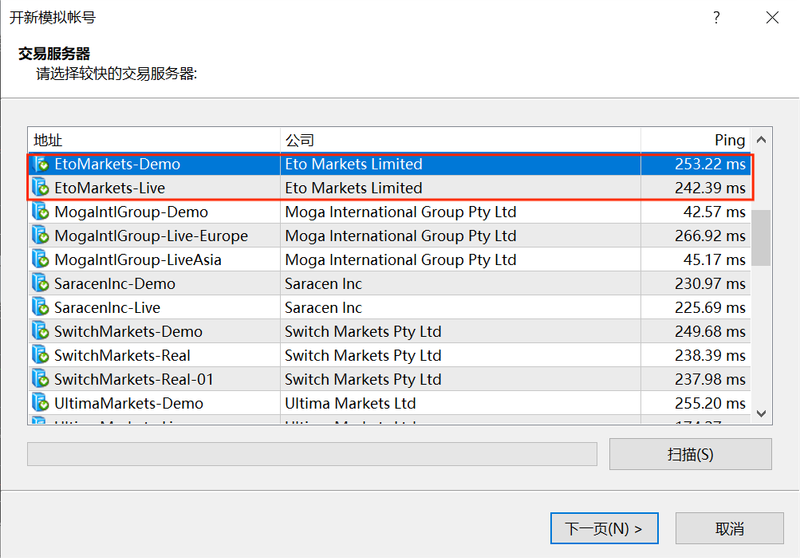800x558 pixels.
Task: Open the help question mark in title bar
Action: pos(716,18)
